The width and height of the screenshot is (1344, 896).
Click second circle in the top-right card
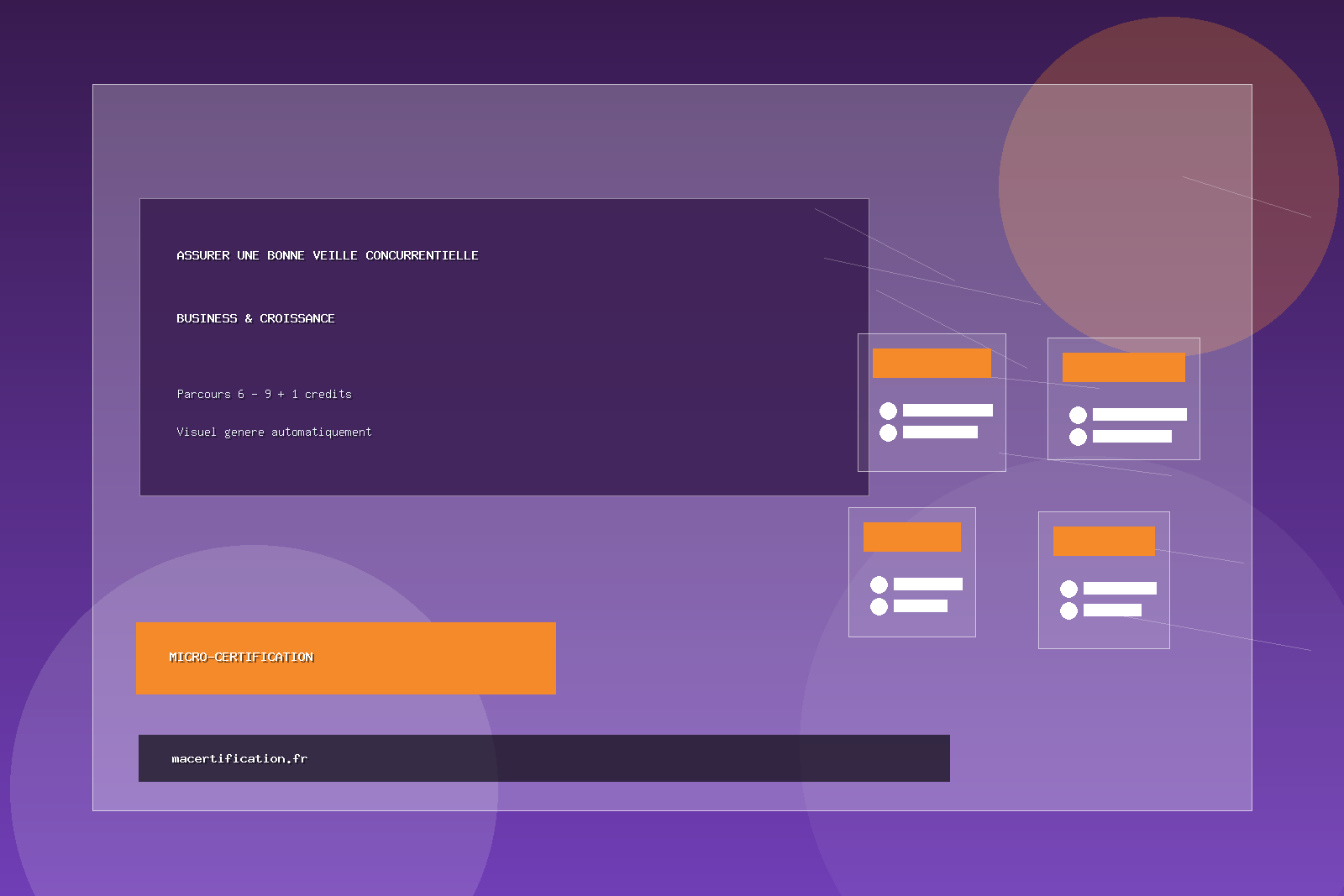click(x=1078, y=437)
